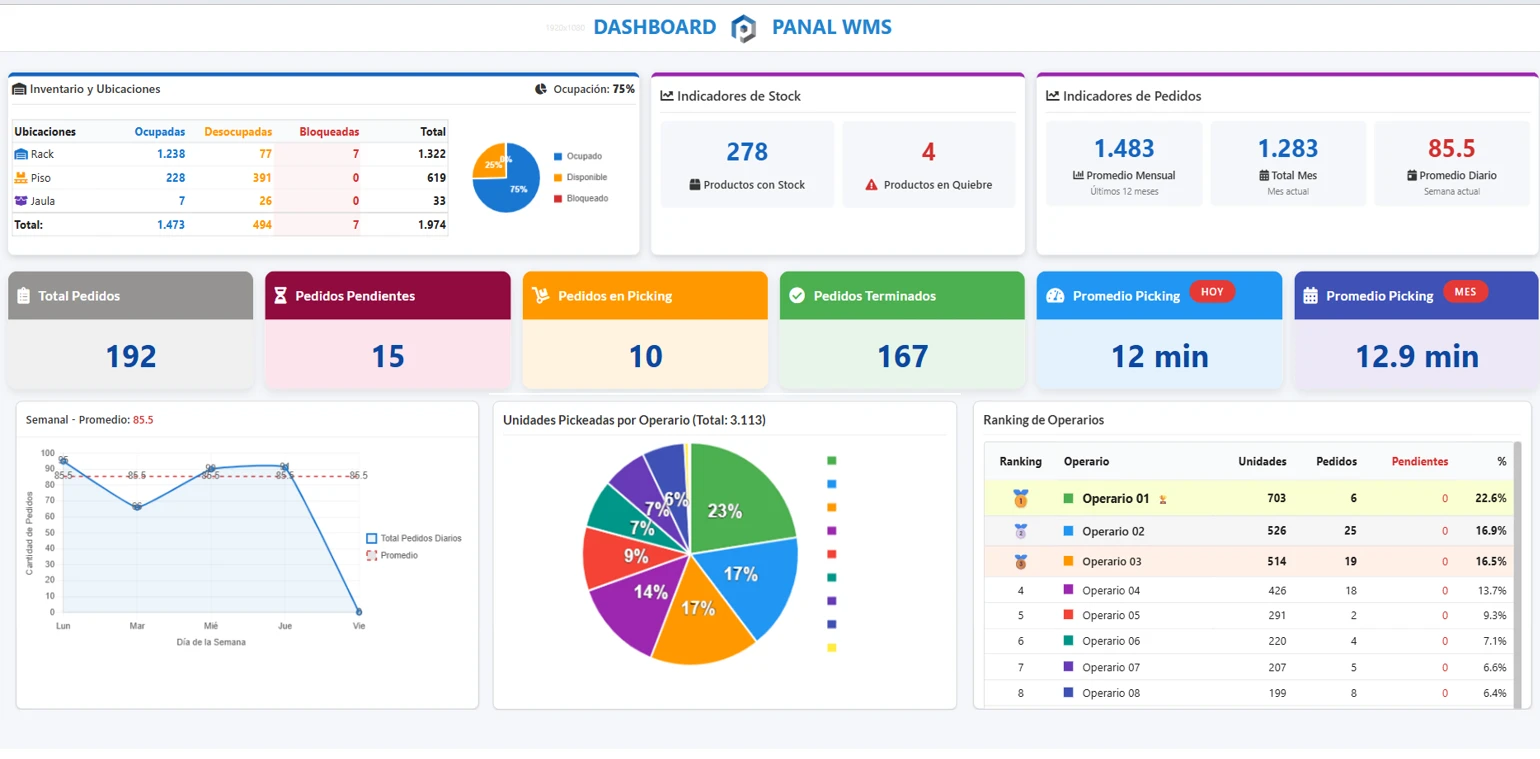Click the clipboard icon on Total Pedidos
The height and width of the screenshot is (759, 1540).
(x=24, y=296)
